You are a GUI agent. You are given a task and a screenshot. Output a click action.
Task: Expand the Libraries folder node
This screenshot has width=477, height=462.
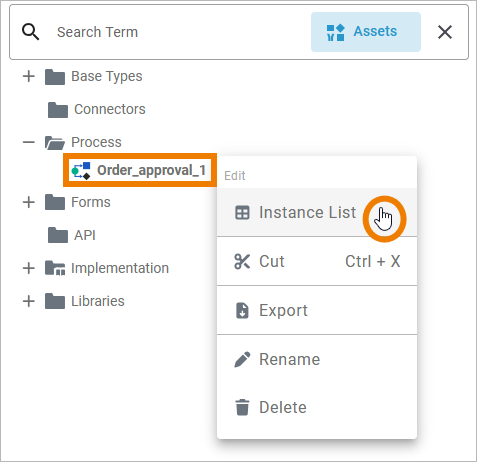(x=29, y=301)
